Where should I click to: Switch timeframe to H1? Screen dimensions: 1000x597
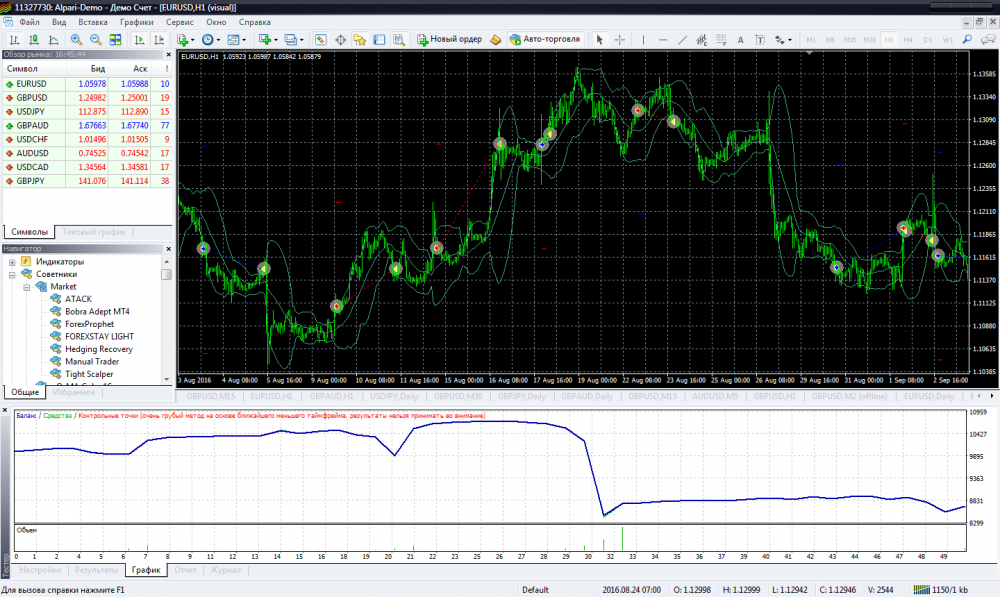click(889, 40)
